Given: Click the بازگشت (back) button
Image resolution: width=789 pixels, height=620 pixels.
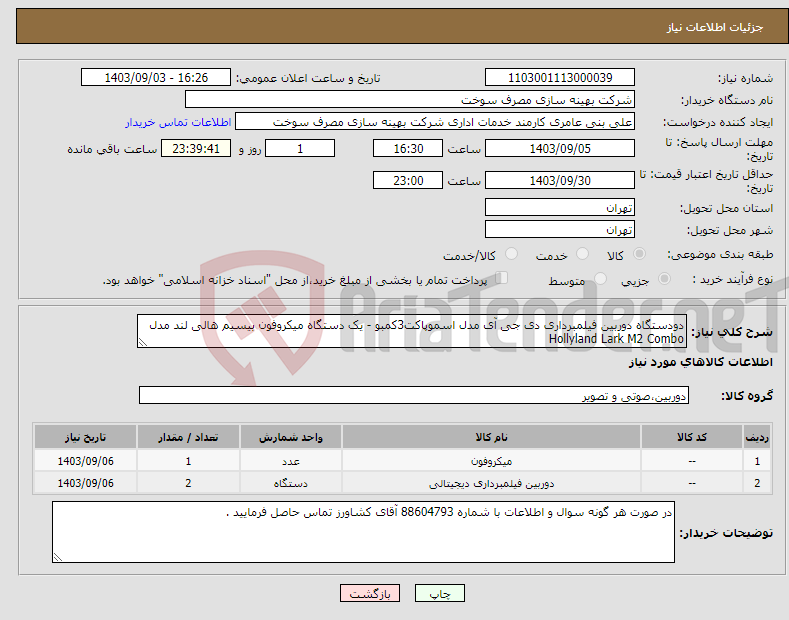Looking at the screenshot, I should pyautogui.click(x=370, y=593).
